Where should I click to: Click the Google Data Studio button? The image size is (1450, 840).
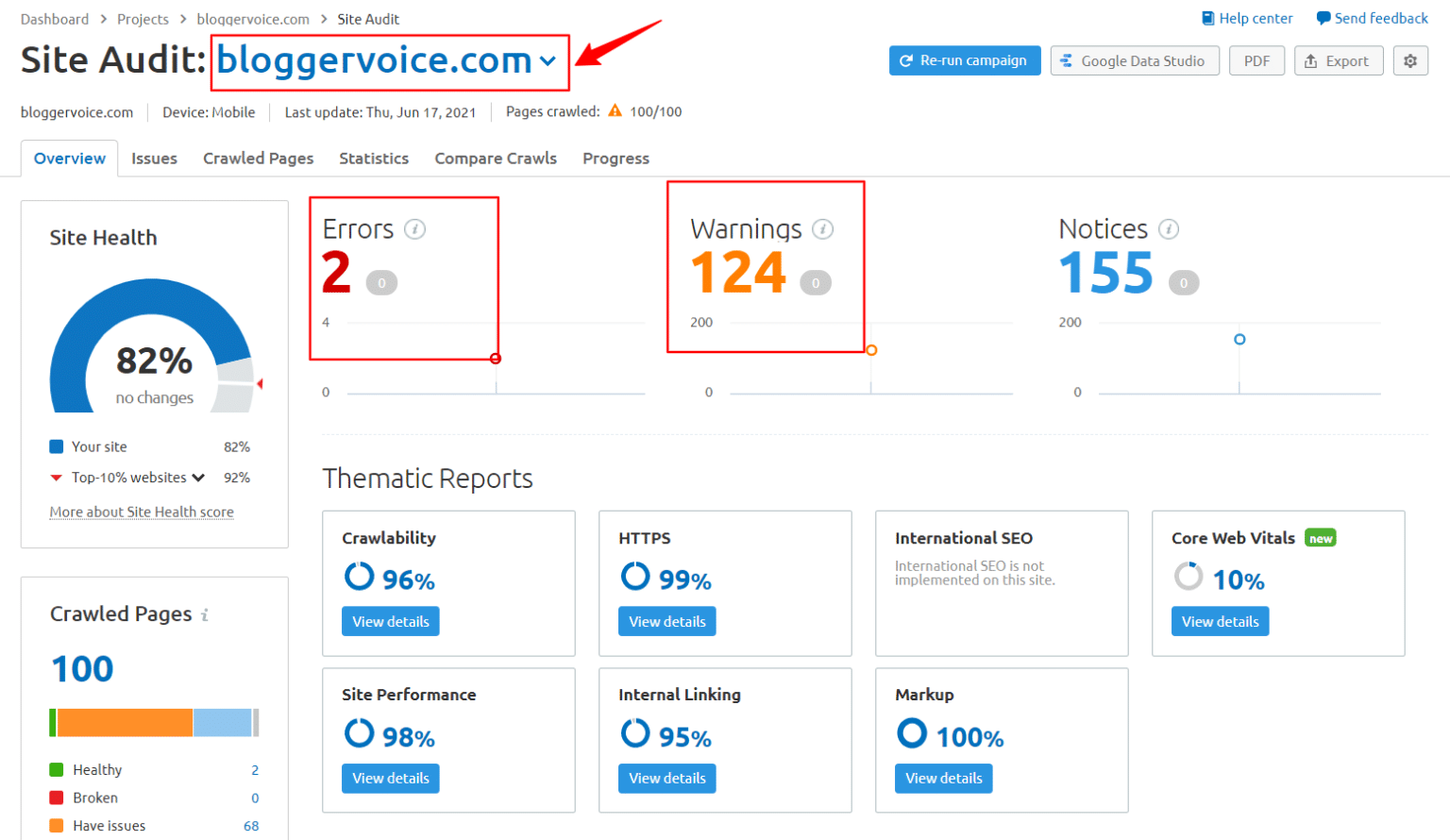point(1135,60)
